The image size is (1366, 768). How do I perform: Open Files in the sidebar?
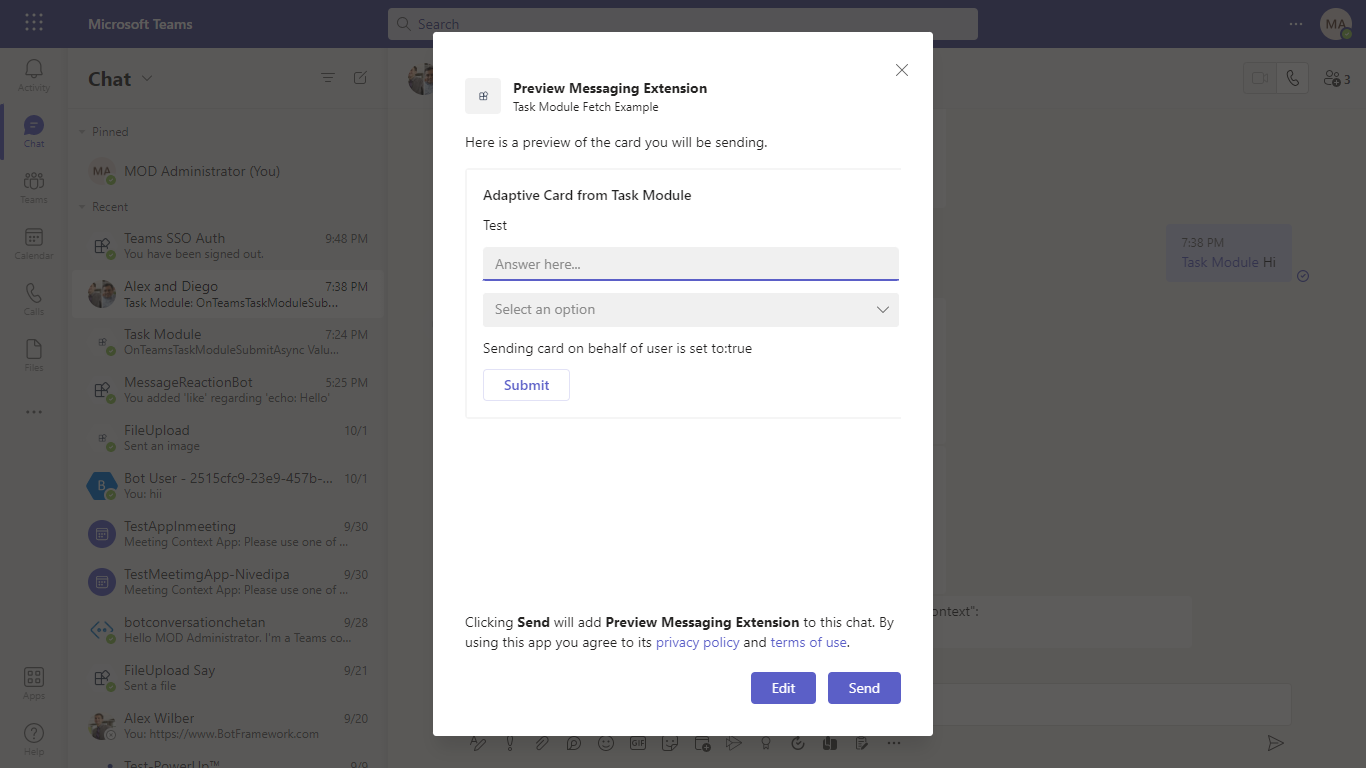[x=34, y=355]
